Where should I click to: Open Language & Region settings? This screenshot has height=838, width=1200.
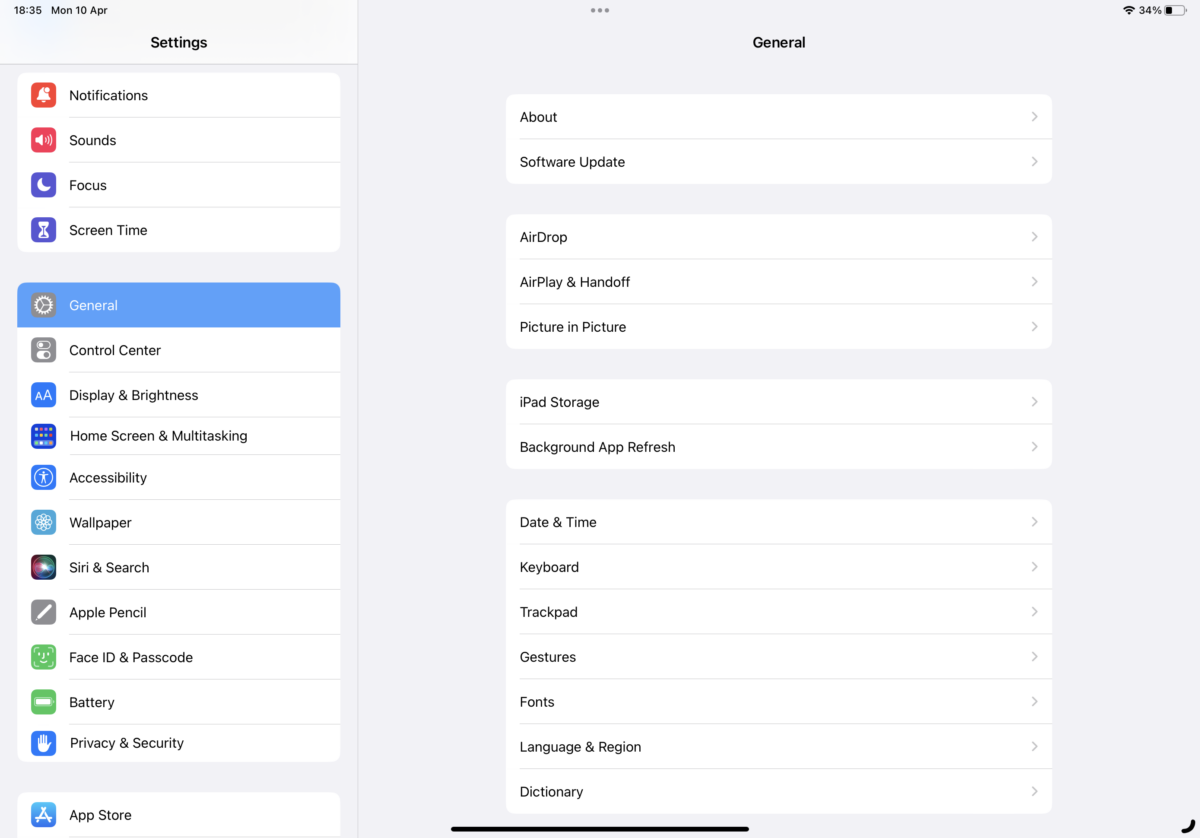778,746
